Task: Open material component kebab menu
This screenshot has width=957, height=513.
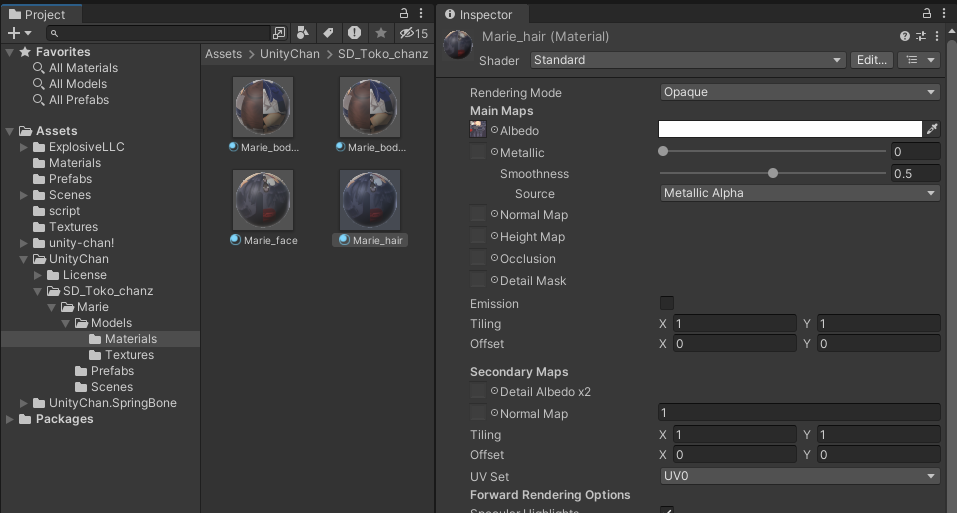Action: pyautogui.click(x=937, y=37)
